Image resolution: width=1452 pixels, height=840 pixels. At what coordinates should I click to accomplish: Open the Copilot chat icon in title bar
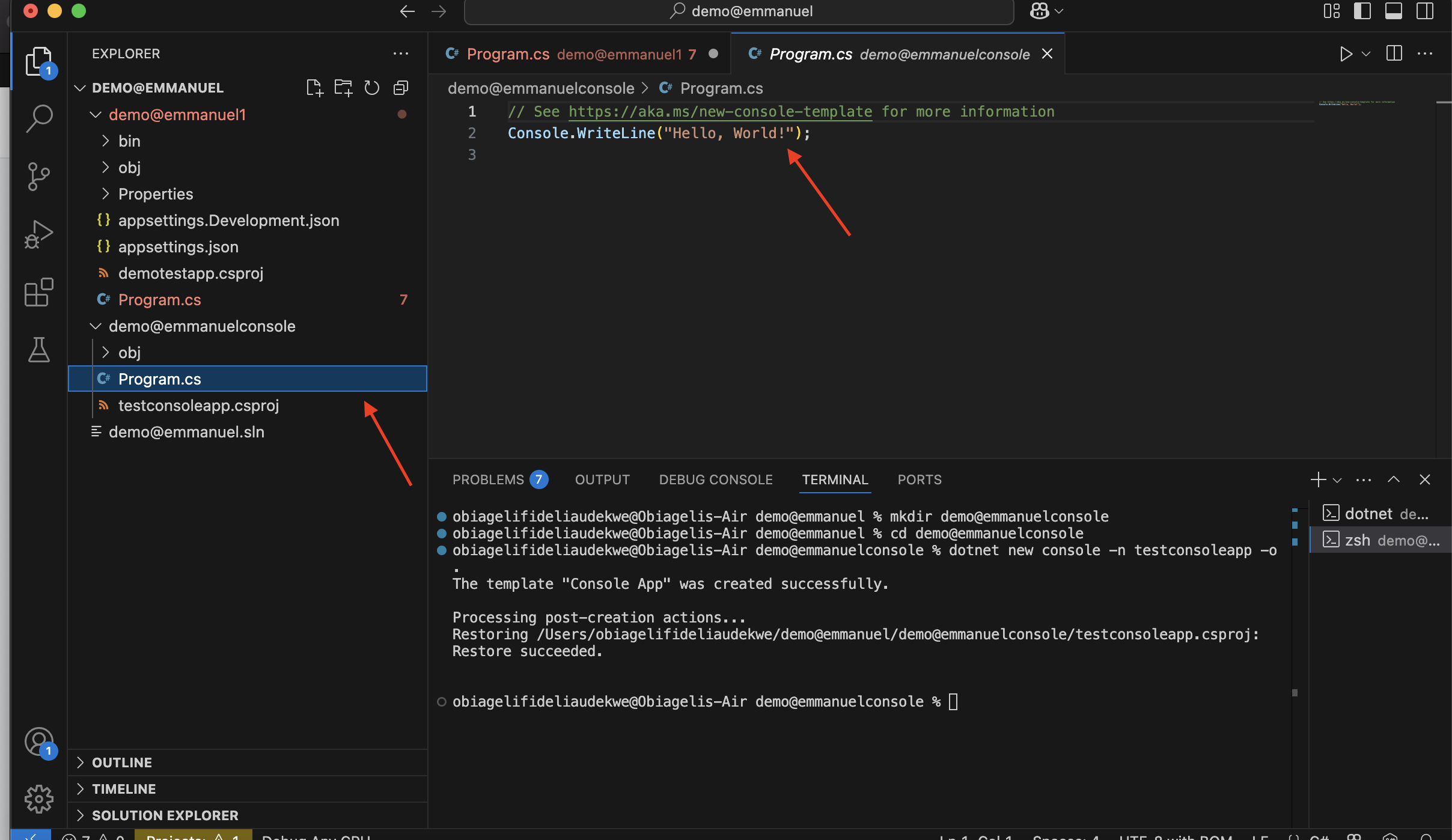click(x=1040, y=11)
